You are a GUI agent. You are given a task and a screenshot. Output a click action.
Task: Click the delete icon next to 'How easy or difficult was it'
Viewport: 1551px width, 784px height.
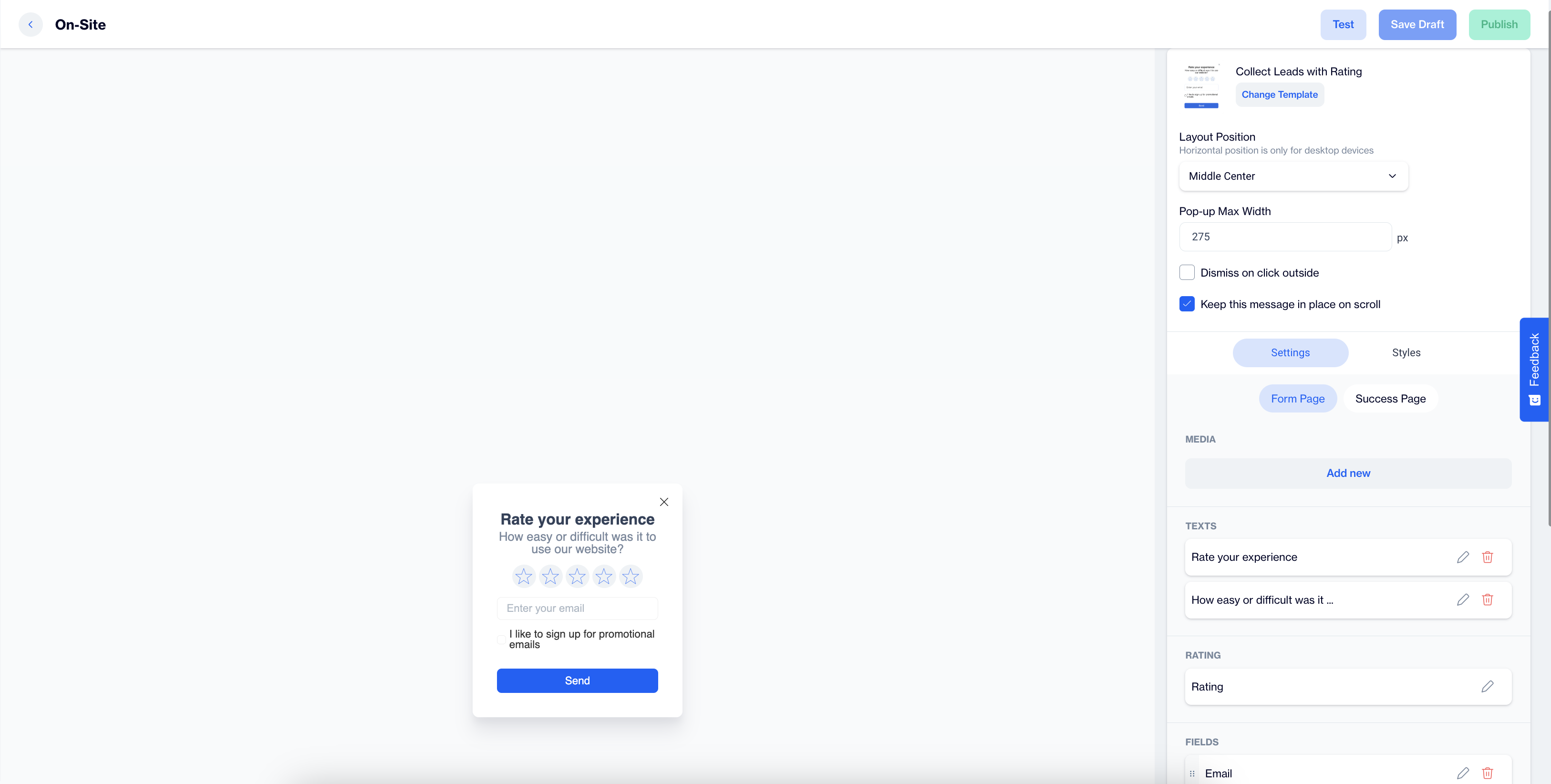pos(1488,599)
